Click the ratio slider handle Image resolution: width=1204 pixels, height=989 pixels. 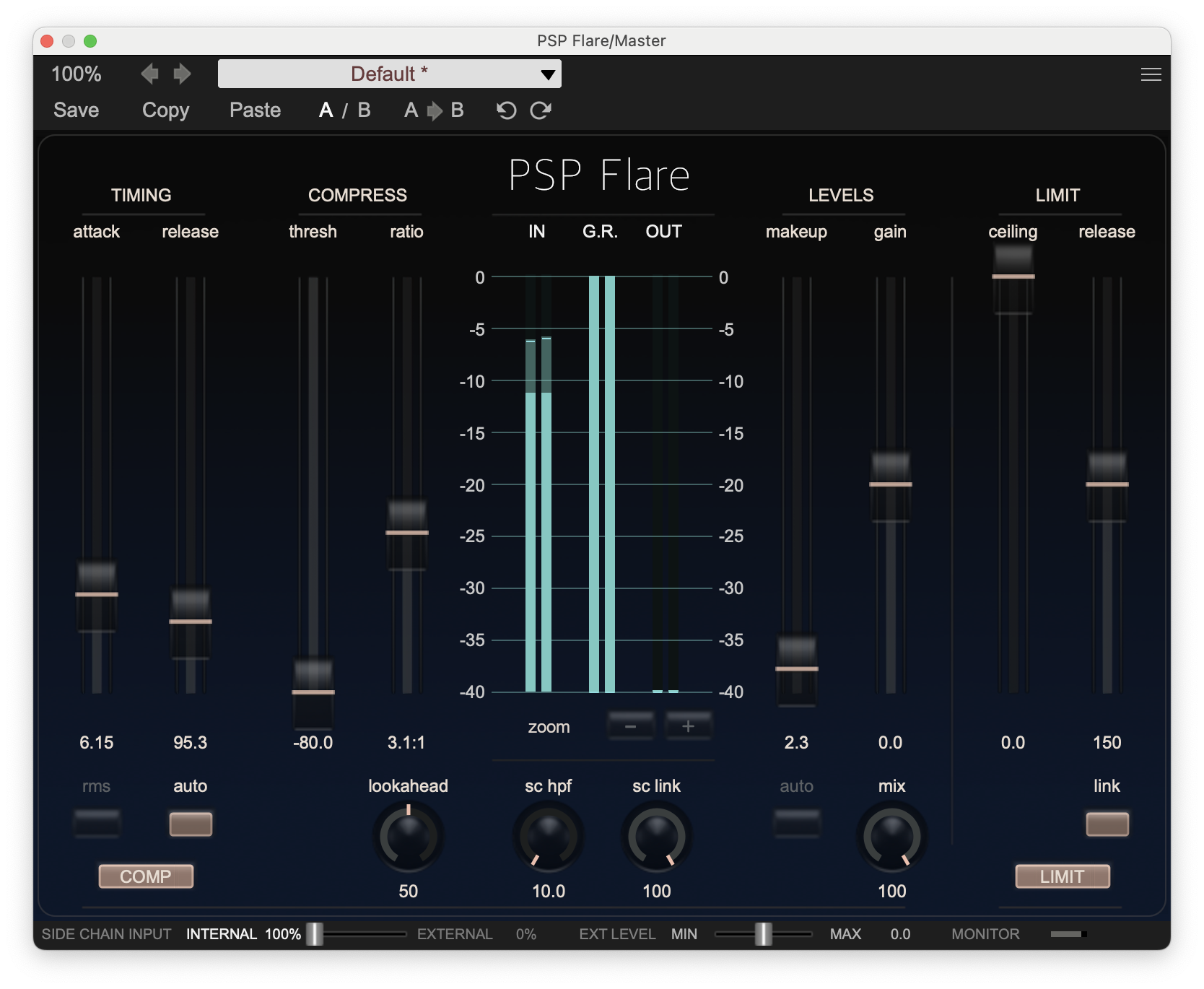pyautogui.click(x=407, y=533)
